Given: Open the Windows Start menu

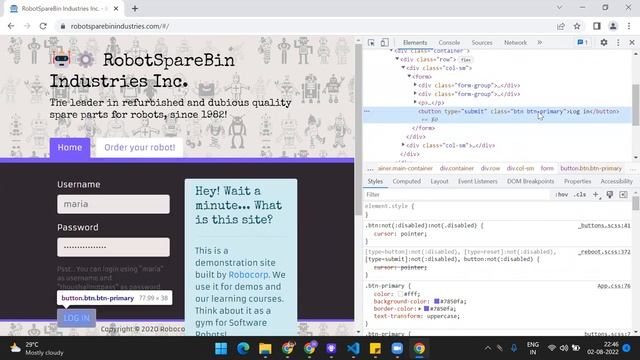Looking at the screenshot, I should tap(221, 349).
